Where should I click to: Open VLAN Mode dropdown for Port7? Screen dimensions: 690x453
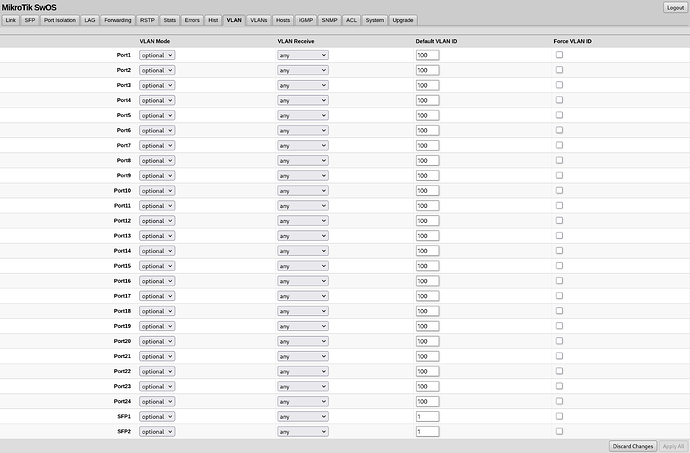[157, 145]
